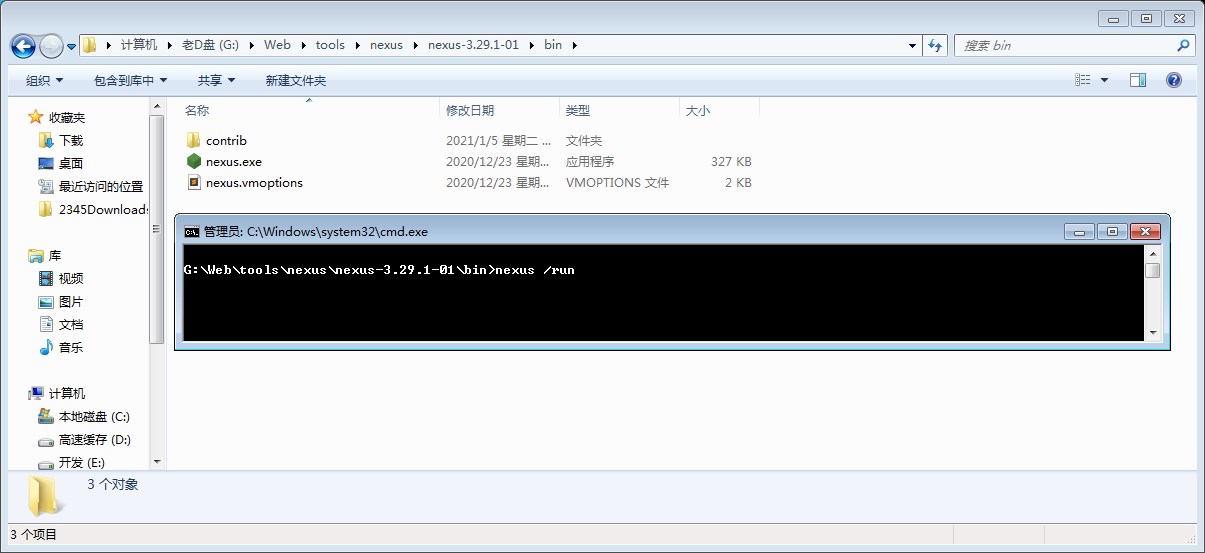Open the 共享 menu
The width and height of the screenshot is (1205, 553).
pos(216,80)
